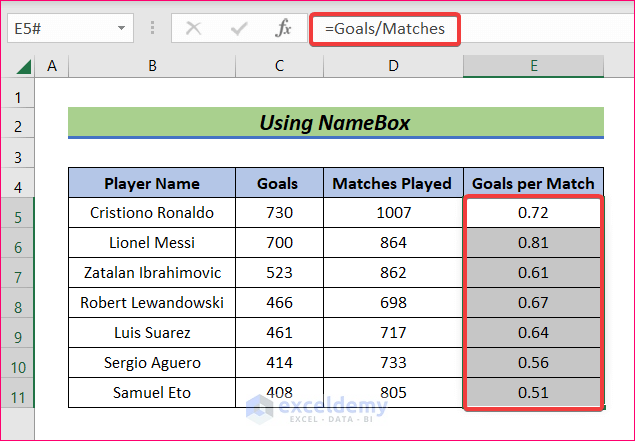The image size is (635, 441).
Task: Select row 5 header
Action: coord(17,213)
